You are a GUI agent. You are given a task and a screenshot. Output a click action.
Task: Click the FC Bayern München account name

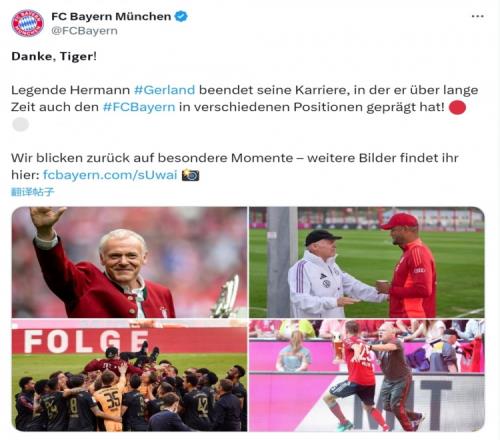click(x=111, y=16)
